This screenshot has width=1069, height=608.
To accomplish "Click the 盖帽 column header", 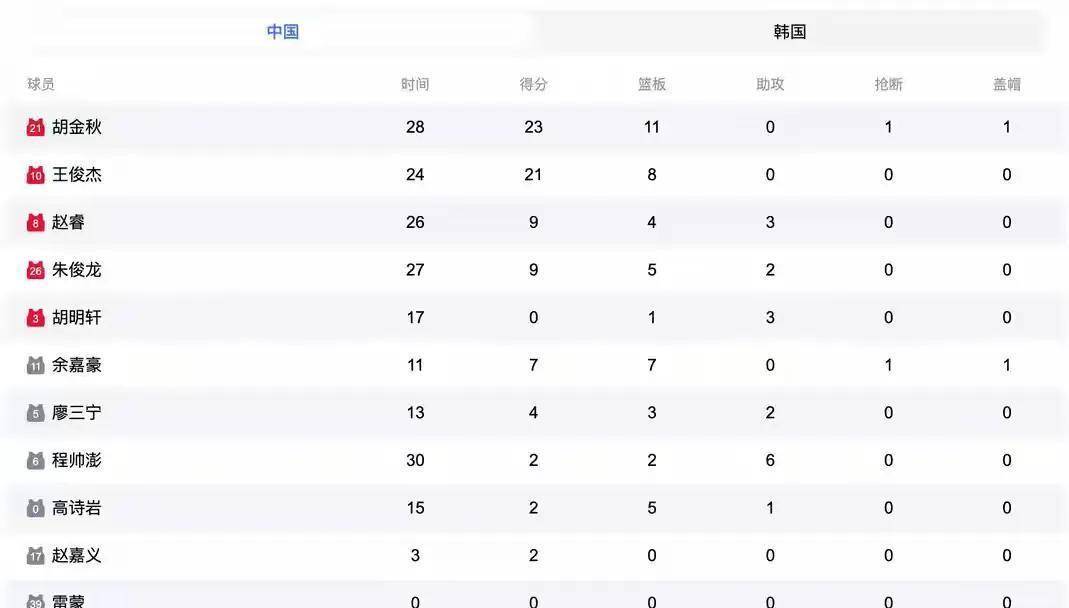I will click(1006, 84).
